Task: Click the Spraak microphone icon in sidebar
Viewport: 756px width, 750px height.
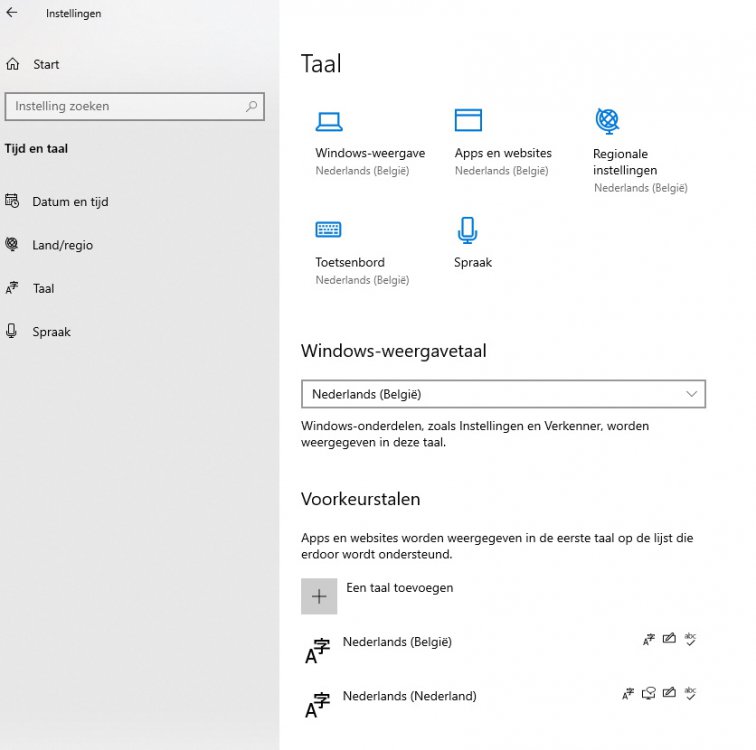Action: 12,331
